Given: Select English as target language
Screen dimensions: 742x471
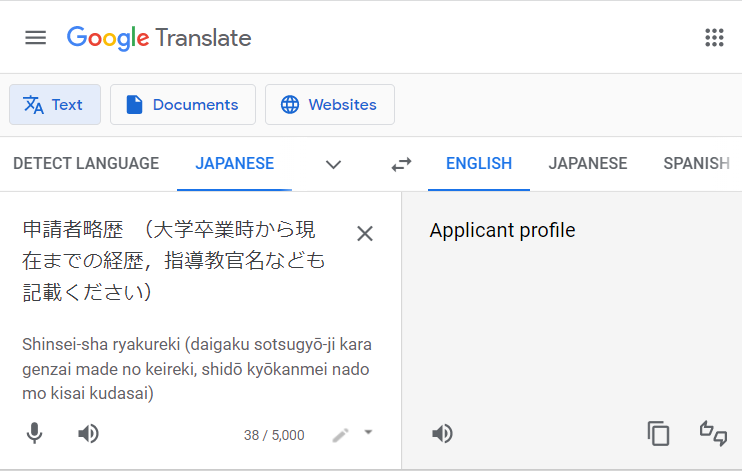Looking at the screenshot, I should pos(479,163).
